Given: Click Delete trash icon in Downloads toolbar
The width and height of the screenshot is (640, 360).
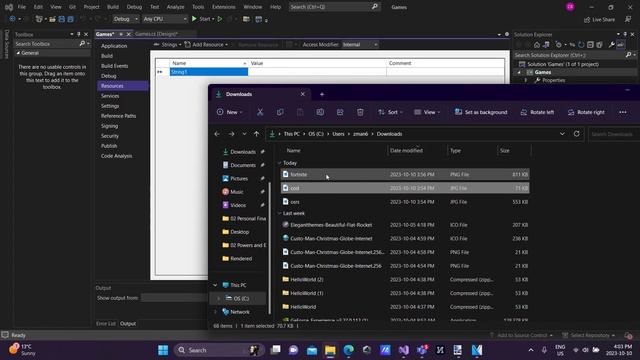Looking at the screenshot, I should [x=360, y=112].
